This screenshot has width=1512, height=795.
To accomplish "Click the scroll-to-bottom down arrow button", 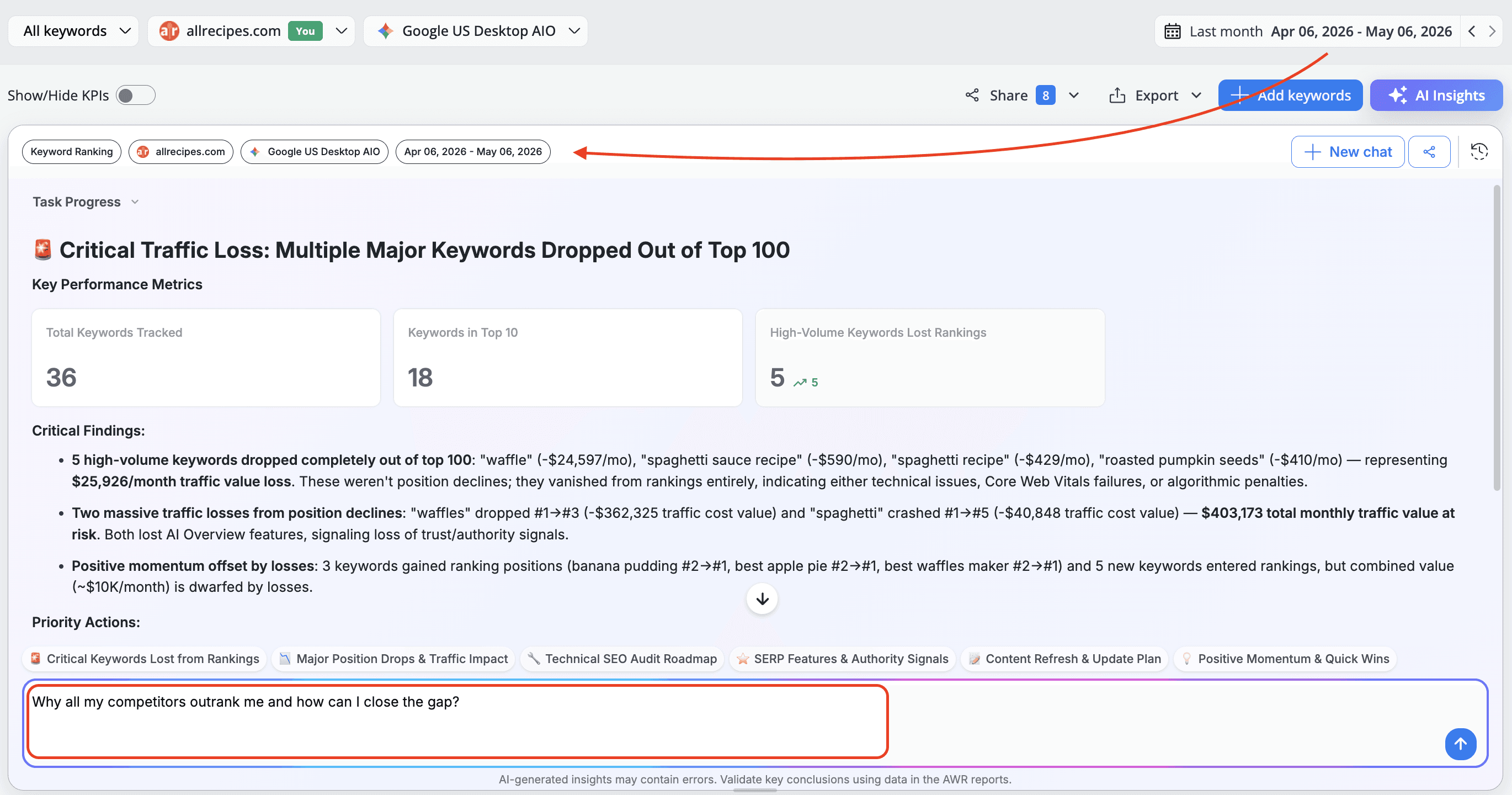I will 762,599.
